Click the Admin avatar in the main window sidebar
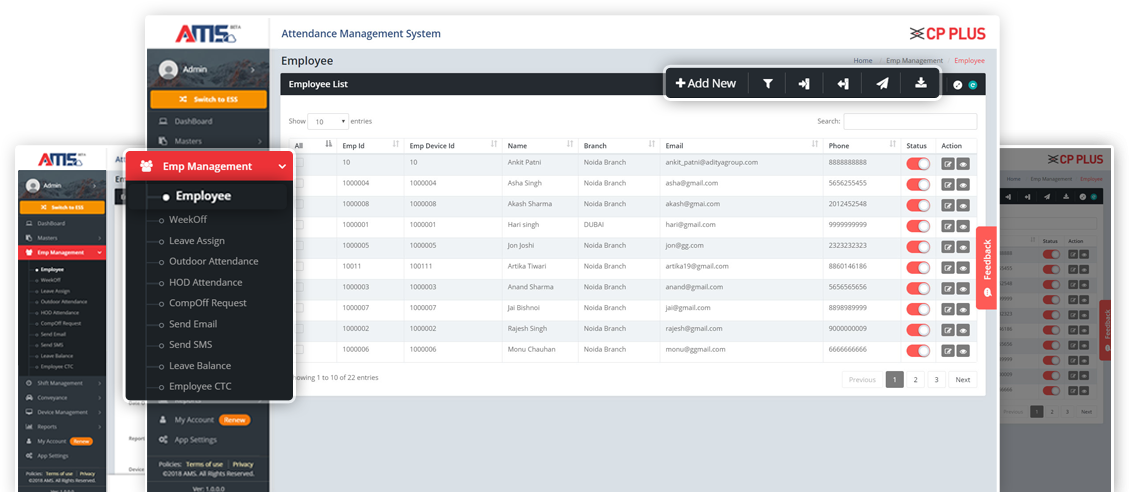This screenshot has width=1129, height=492. pos(168,69)
